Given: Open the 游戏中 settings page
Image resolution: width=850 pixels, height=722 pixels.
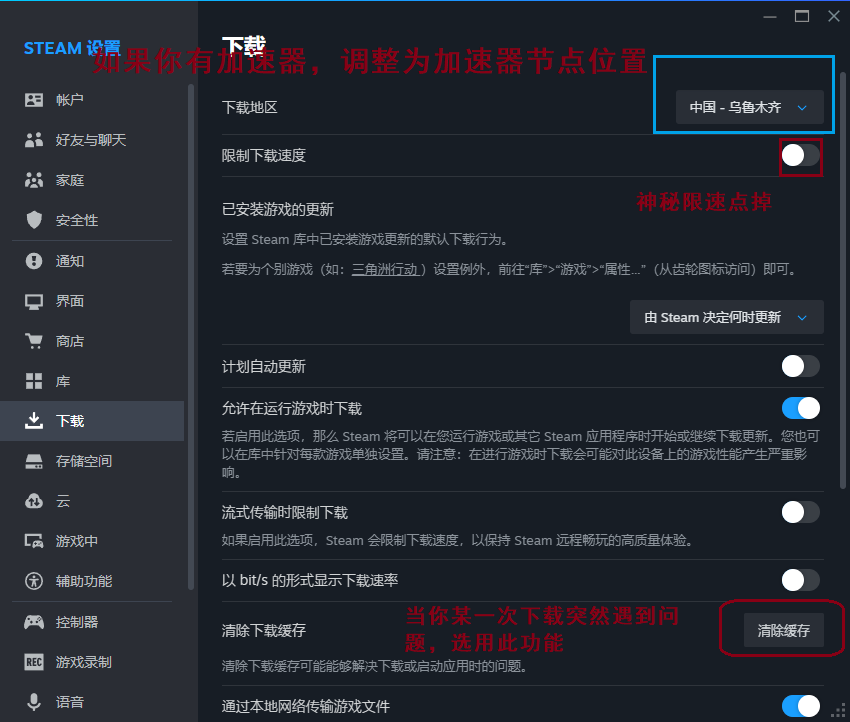Looking at the screenshot, I should [92, 541].
